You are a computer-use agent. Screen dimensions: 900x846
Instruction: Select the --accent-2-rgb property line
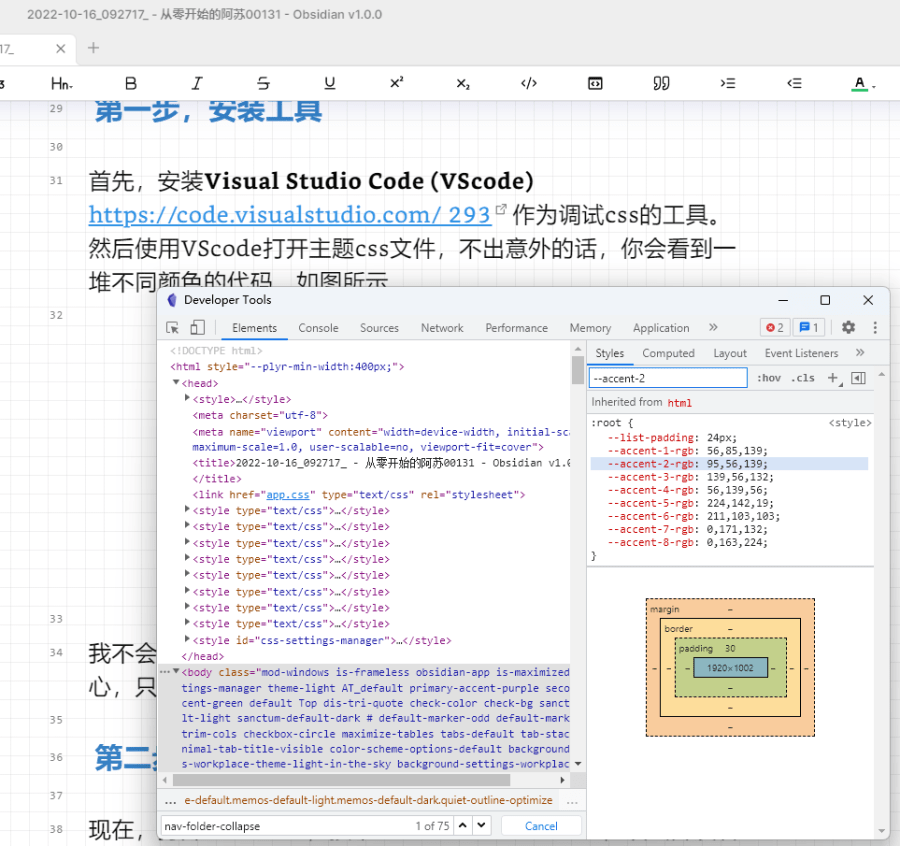pos(729,464)
